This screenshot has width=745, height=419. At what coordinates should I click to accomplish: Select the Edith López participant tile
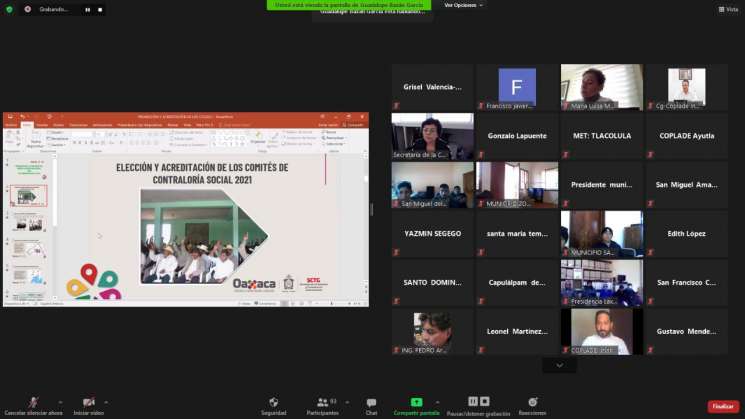[686, 233]
